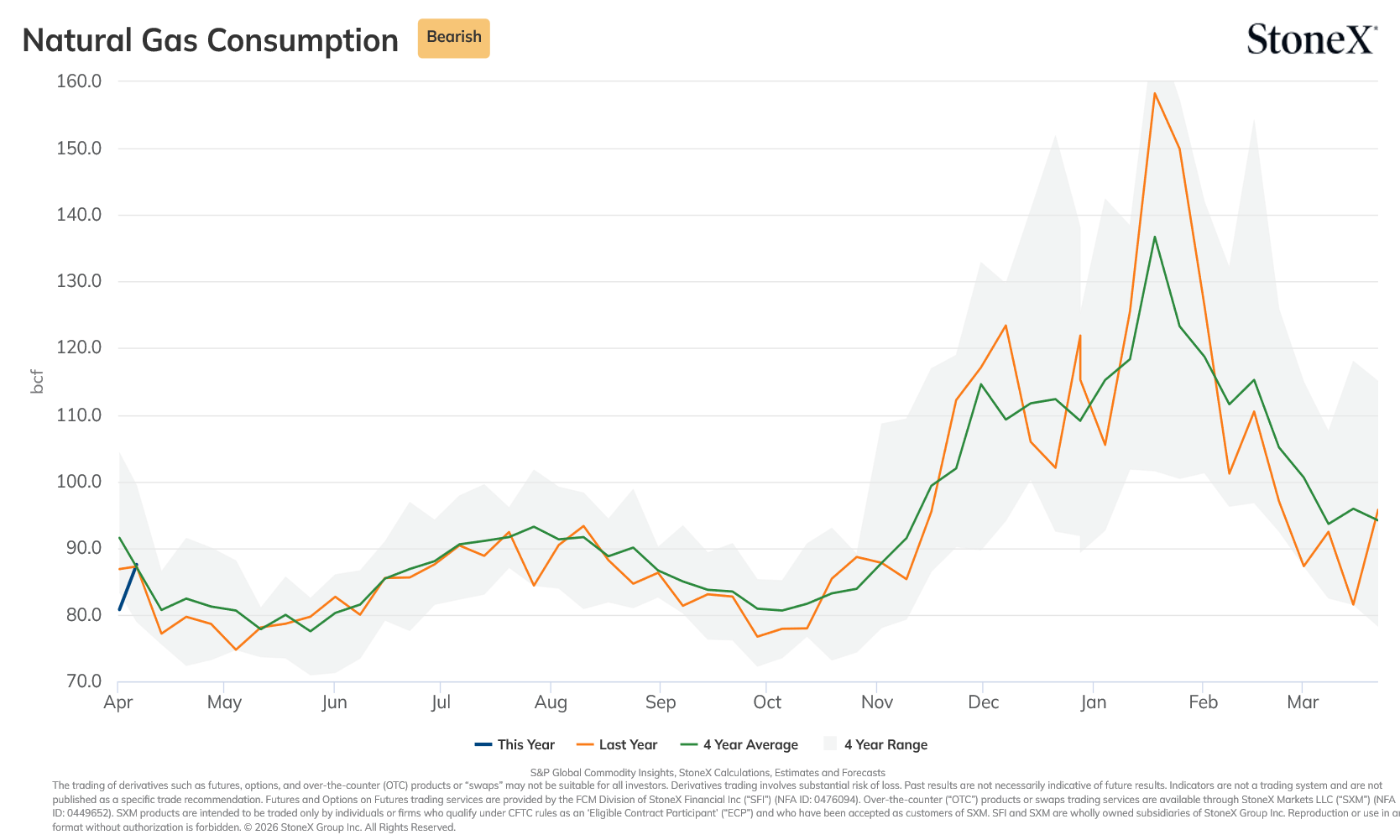Click the blue This Year line in April

[128, 587]
